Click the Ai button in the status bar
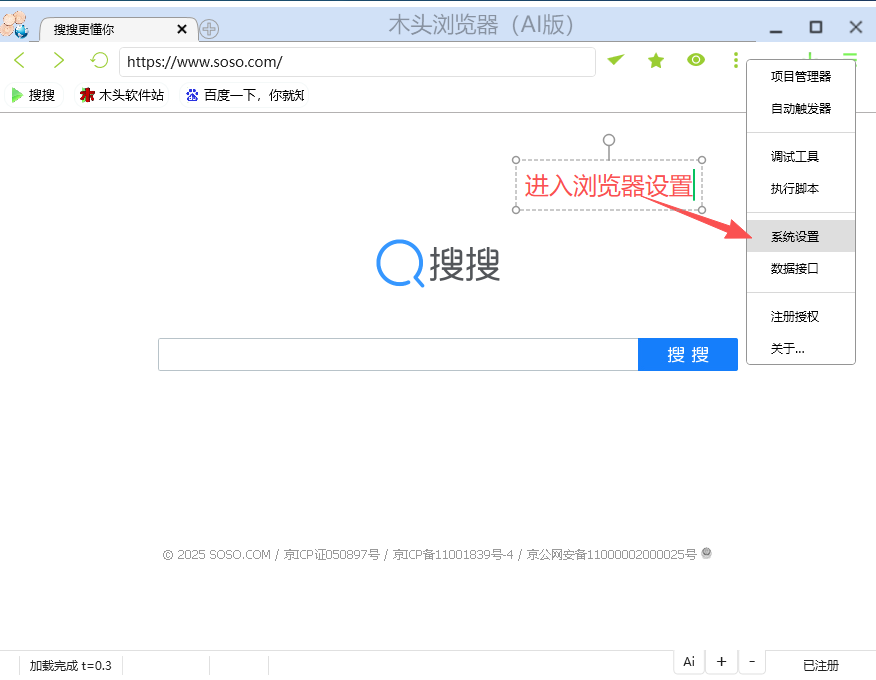This screenshot has width=876, height=680. pyautogui.click(x=689, y=662)
